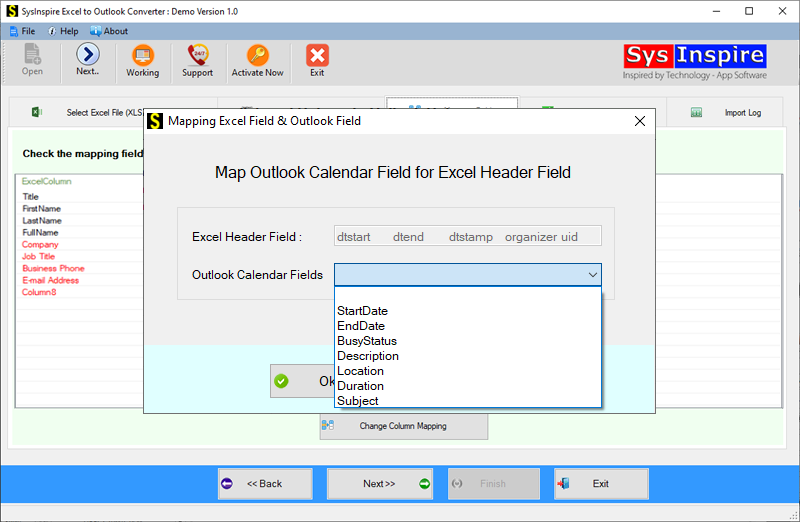Click the purple back arrow icon
This screenshot has width=800, height=522.
tap(227, 483)
